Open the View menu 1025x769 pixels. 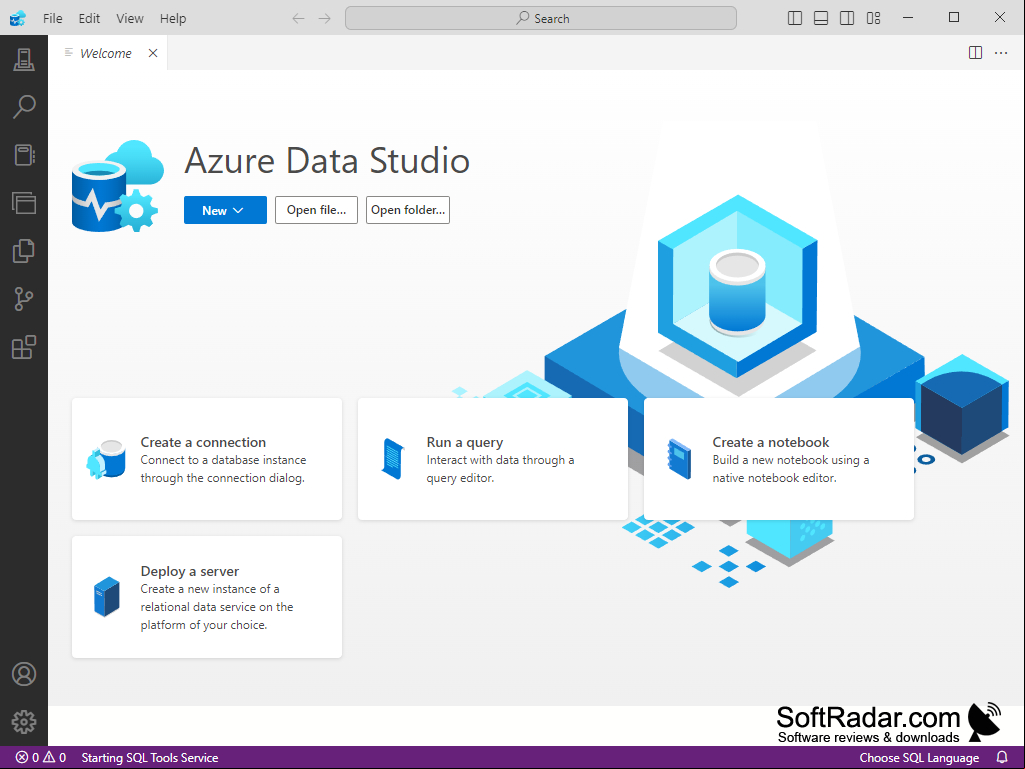pyautogui.click(x=129, y=18)
